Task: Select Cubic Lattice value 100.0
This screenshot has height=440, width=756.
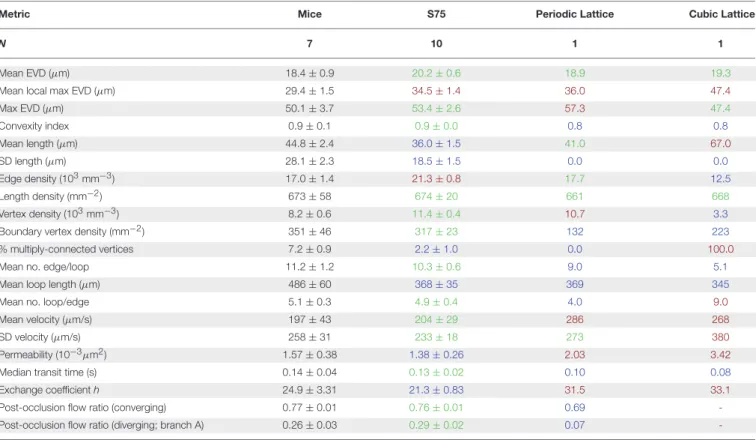Action: click(720, 249)
